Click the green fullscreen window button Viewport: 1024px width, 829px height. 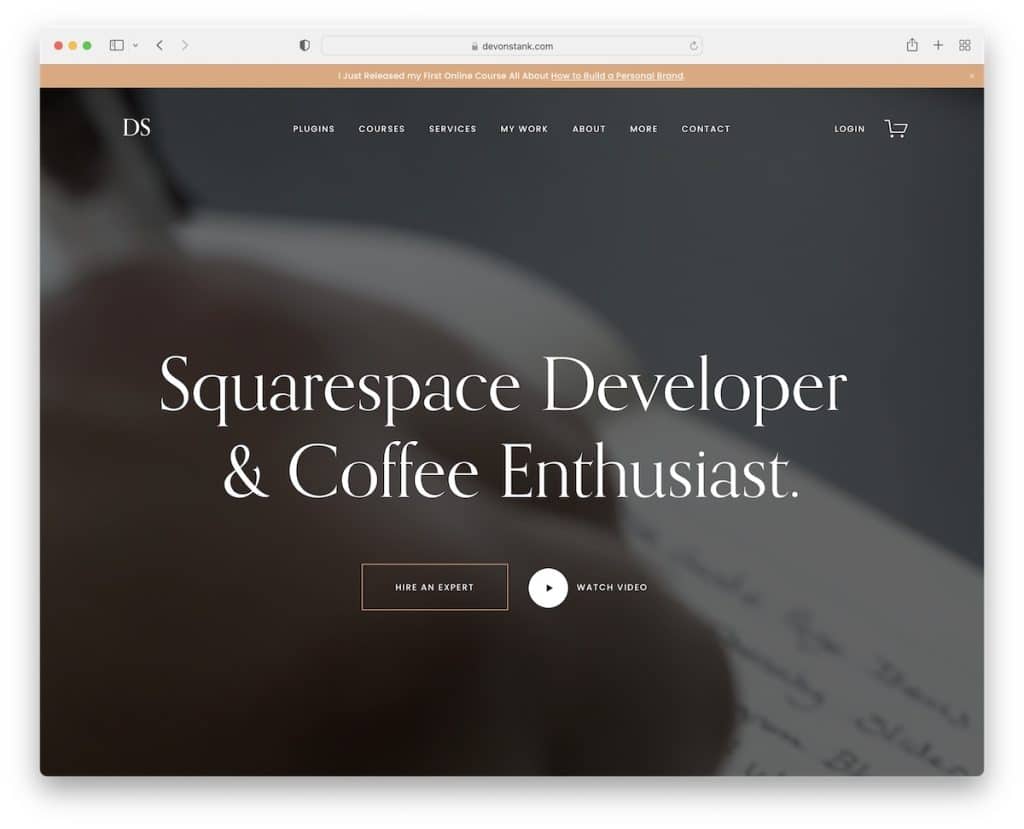tap(87, 45)
